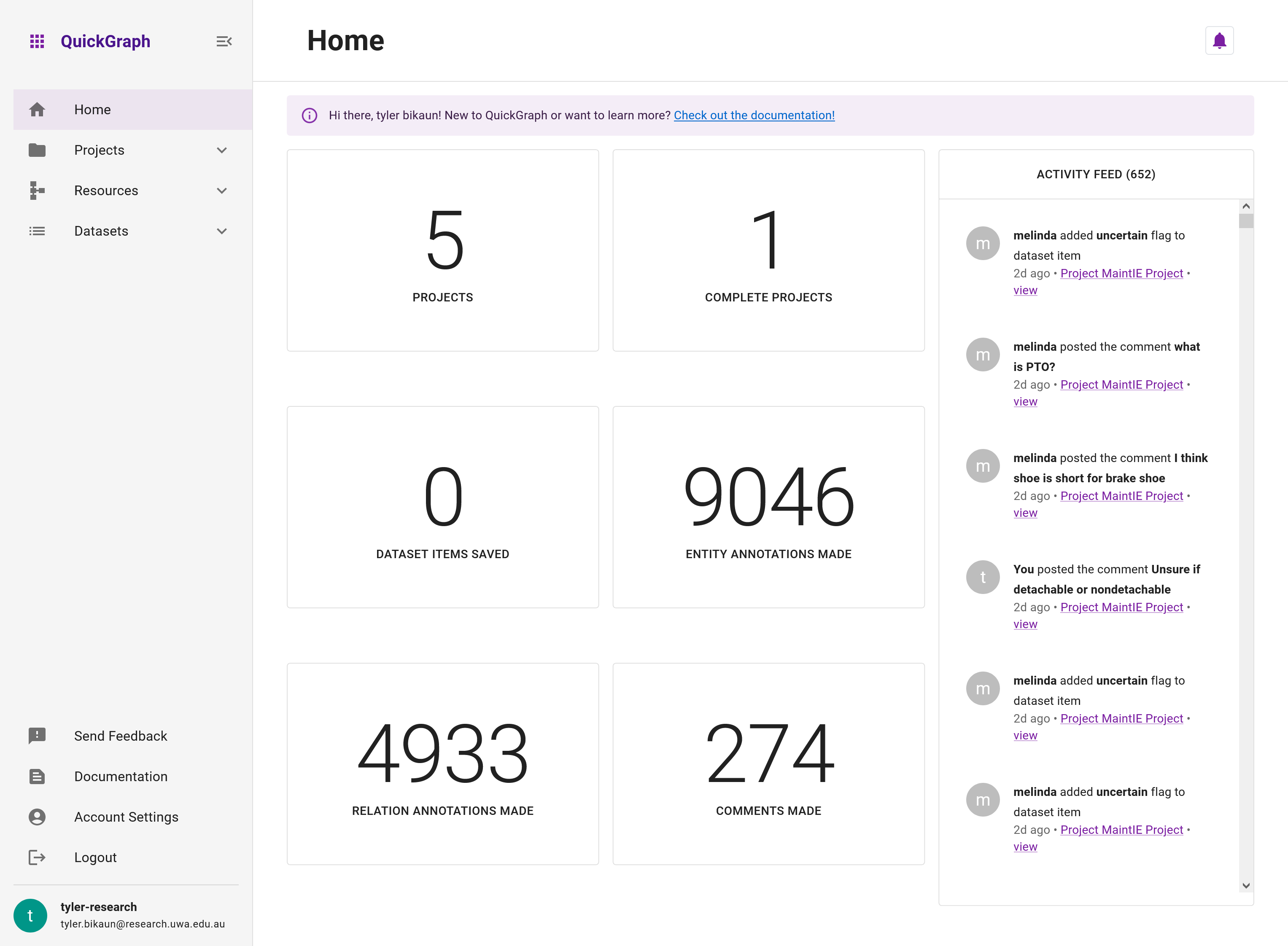Viewport: 1288px width, 946px height.
Task: Select Home in the sidebar menu
Action: [x=92, y=109]
